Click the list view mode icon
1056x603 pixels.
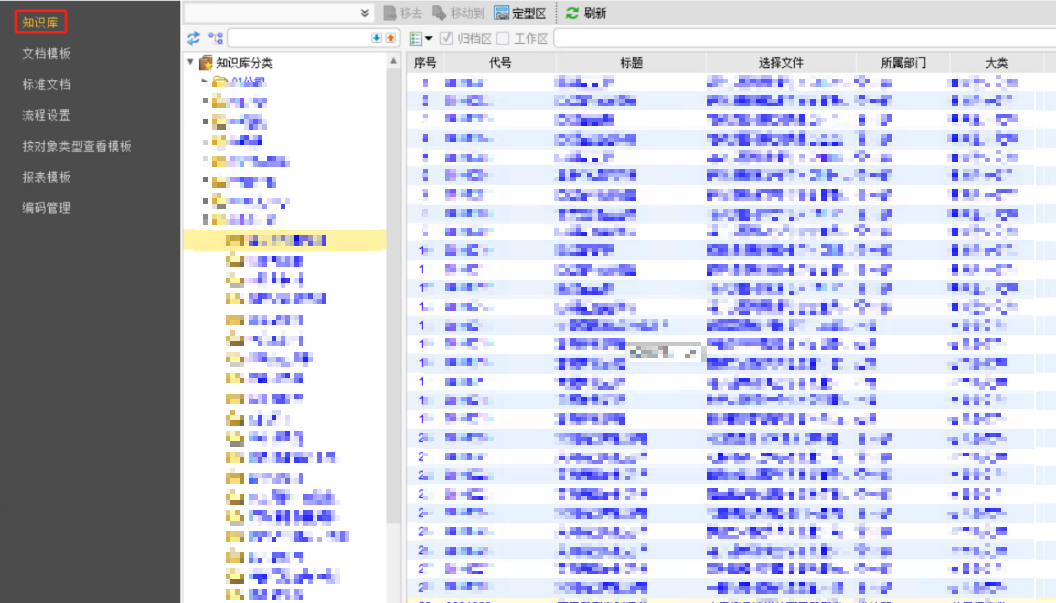[417, 38]
